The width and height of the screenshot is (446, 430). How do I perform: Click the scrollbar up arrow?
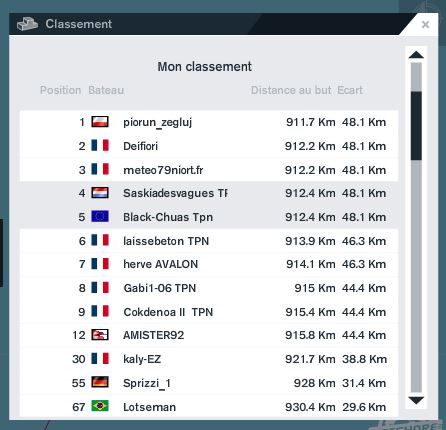[416, 55]
